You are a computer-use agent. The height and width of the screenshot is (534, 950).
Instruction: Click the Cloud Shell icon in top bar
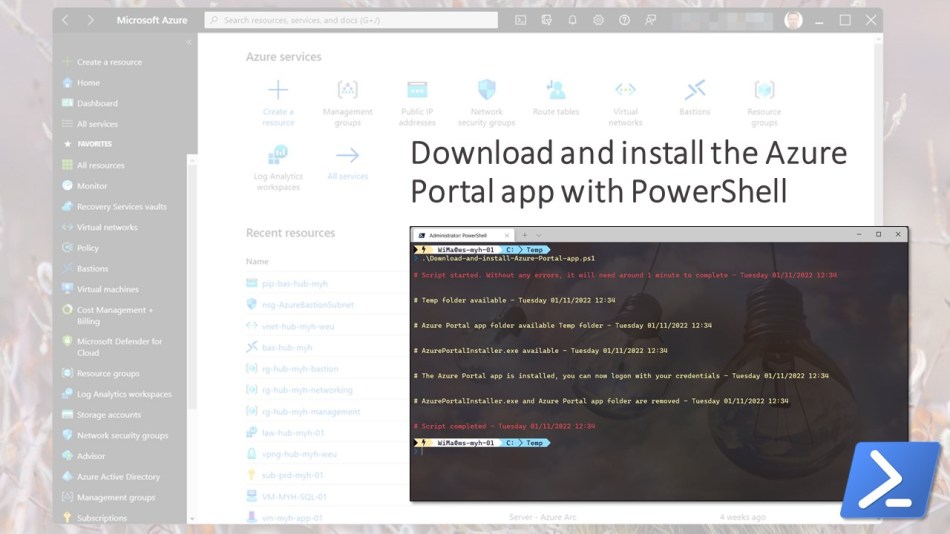point(520,20)
